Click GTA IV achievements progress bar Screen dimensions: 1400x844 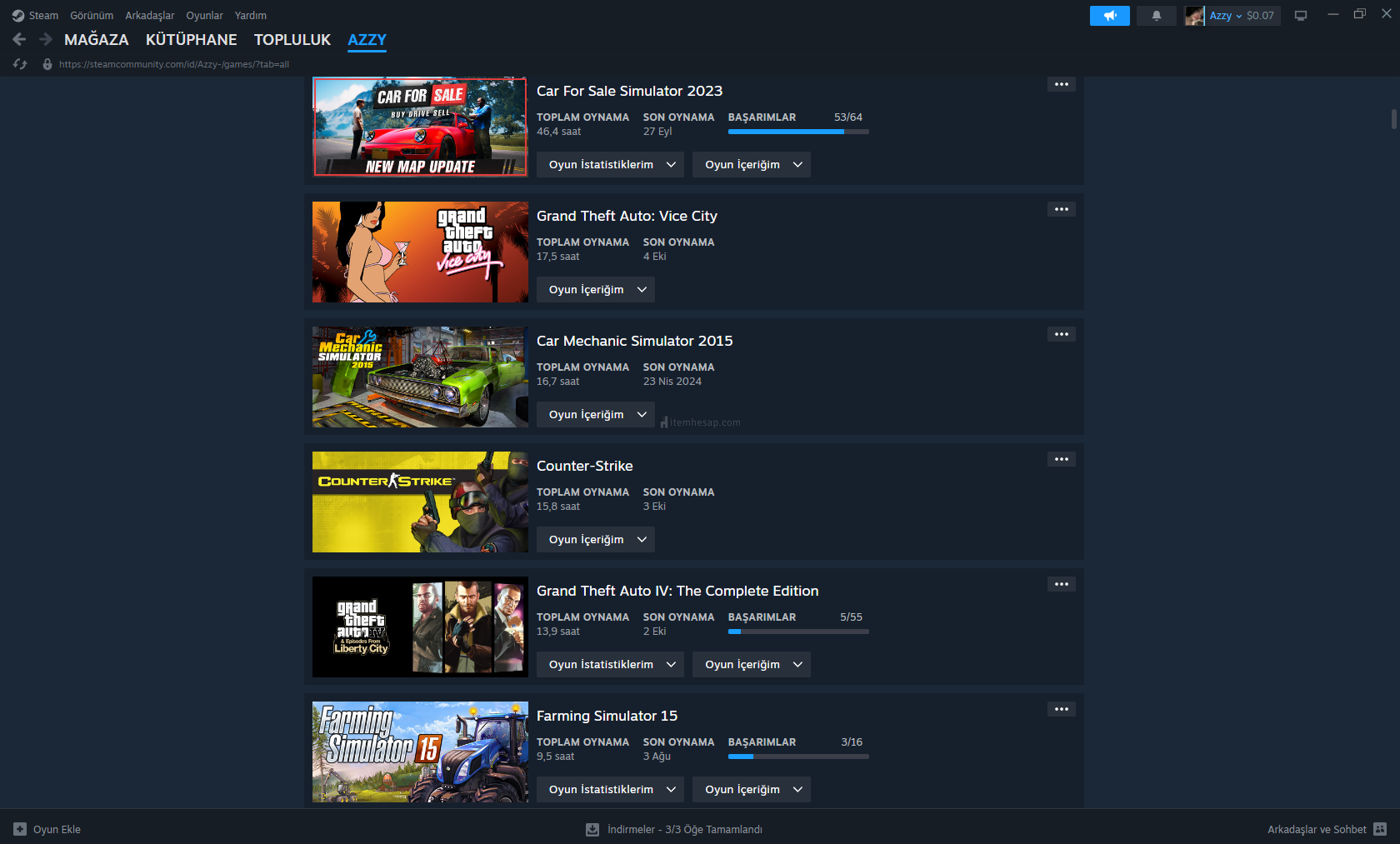(797, 632)
